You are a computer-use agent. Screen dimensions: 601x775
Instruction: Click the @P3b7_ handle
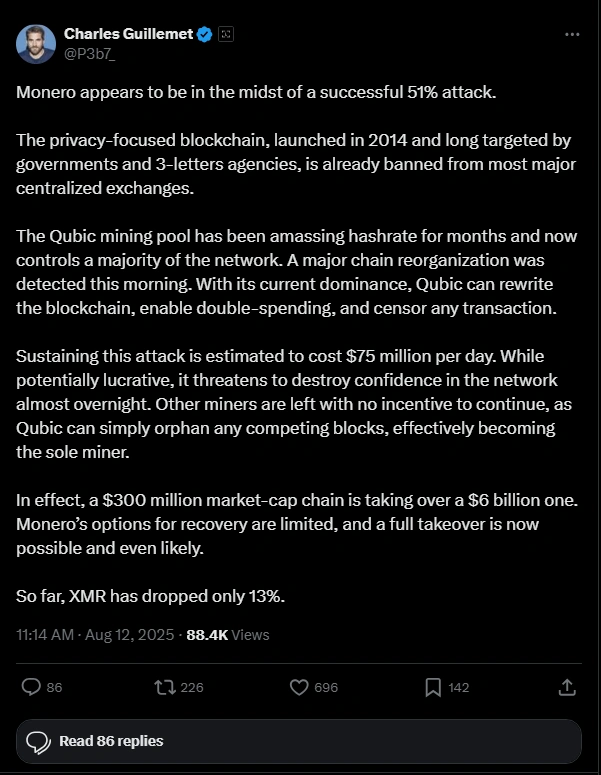pyautogui.click(x=89, y=54)
